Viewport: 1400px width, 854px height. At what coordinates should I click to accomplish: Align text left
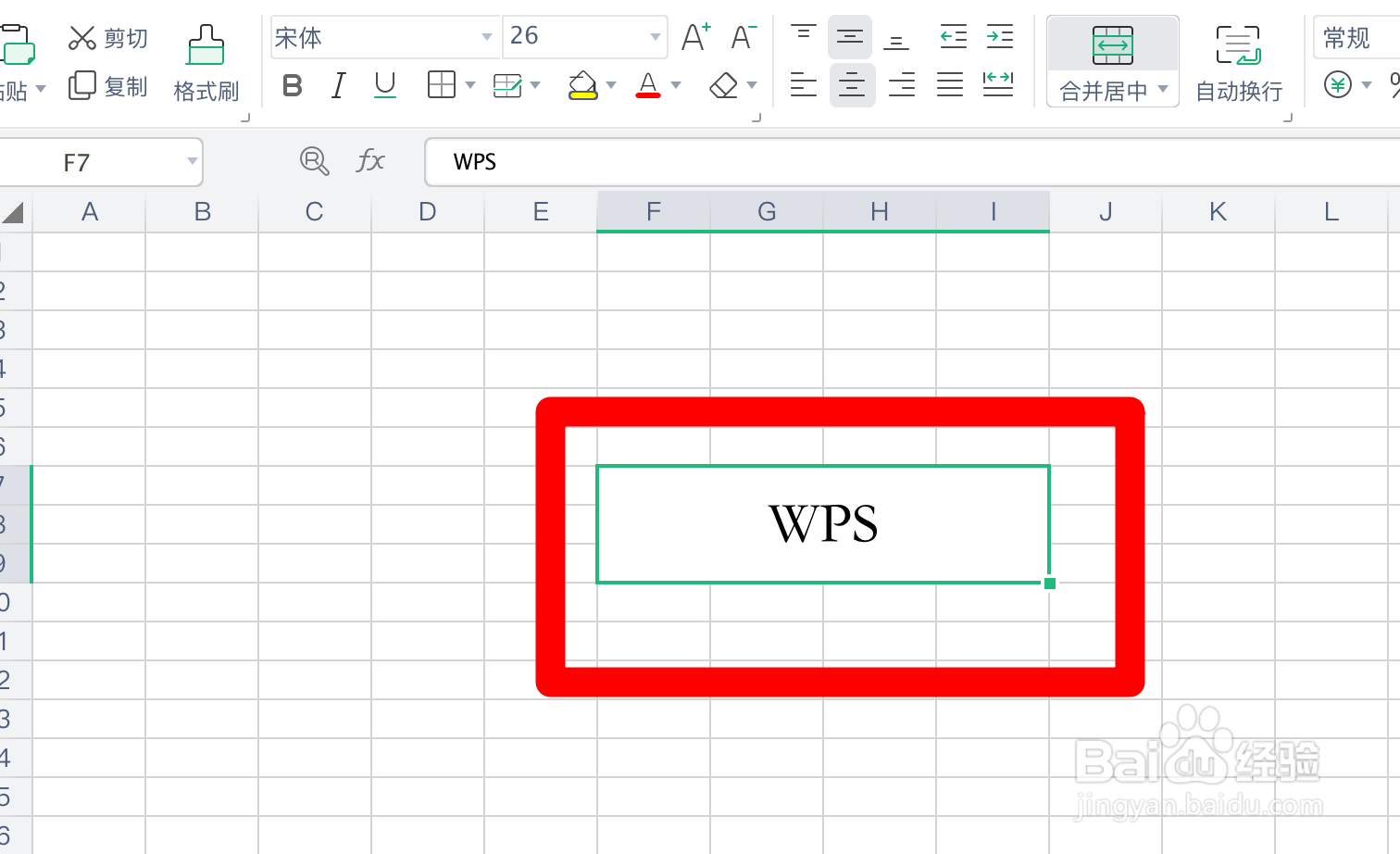803,85
